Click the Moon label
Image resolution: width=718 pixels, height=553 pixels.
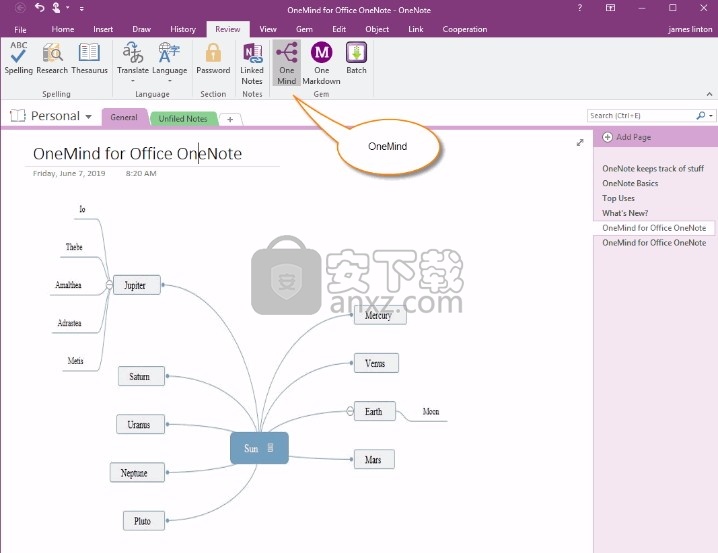(x=430, y=412)
